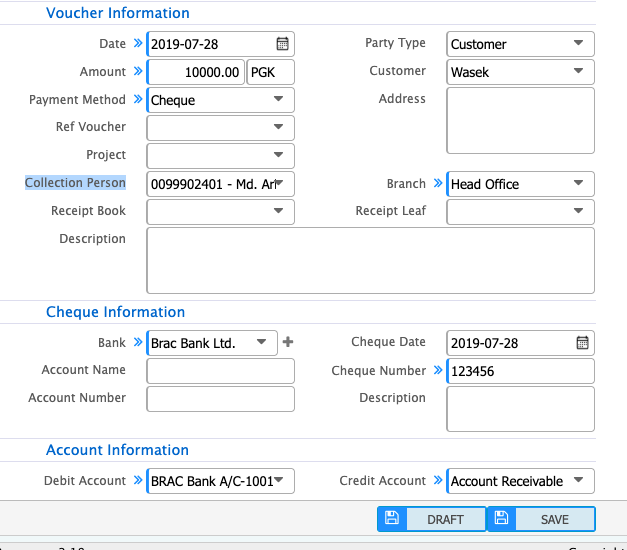Choose a Customer from the dropdown
Viewport: 627px width, 550px height.
click(520, 72)
